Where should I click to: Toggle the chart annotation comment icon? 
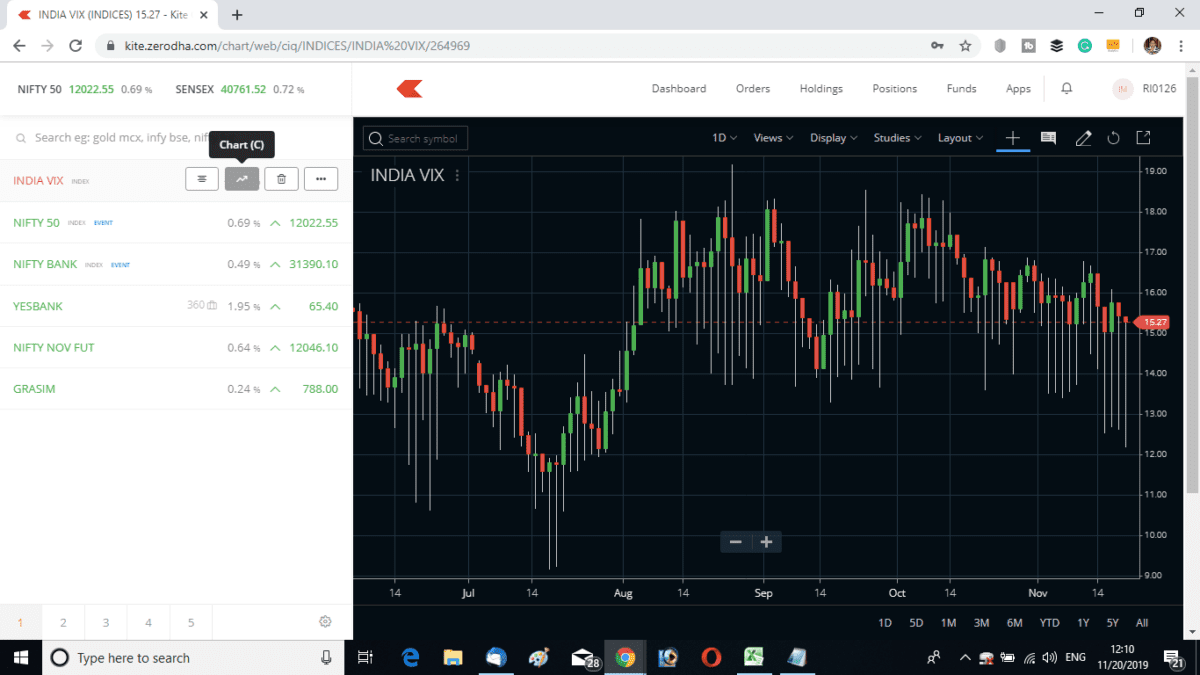[1048, 138]
